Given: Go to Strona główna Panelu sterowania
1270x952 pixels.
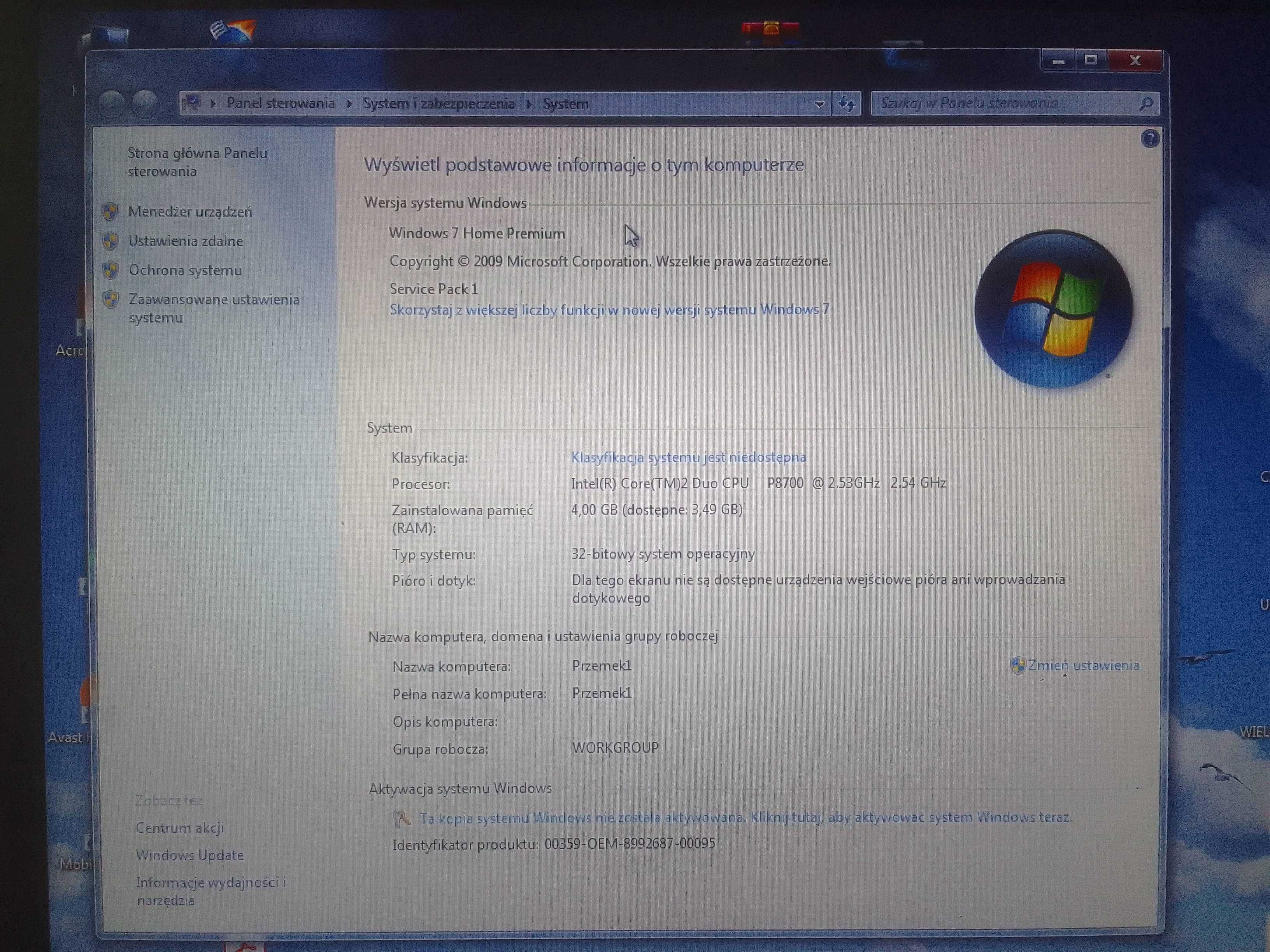Looking at the screenshot, I should click(198, 162).
